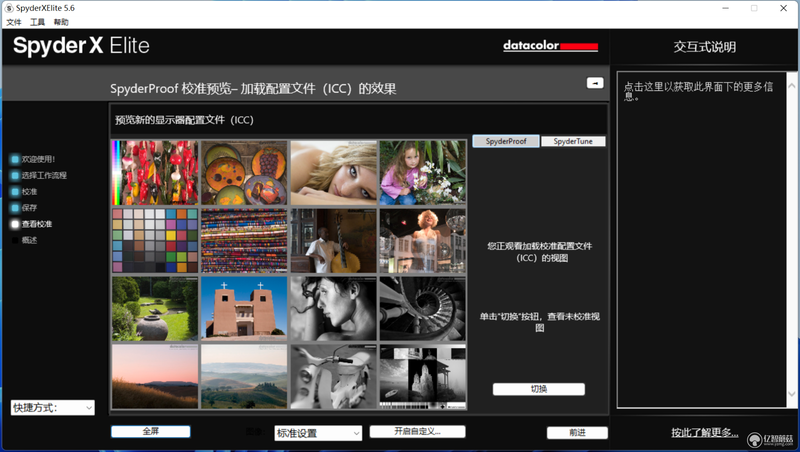Image resolution: width=800 pixels, height=452 pixels.
Task: Click the datacolor logo
Action: click(550, 45)
